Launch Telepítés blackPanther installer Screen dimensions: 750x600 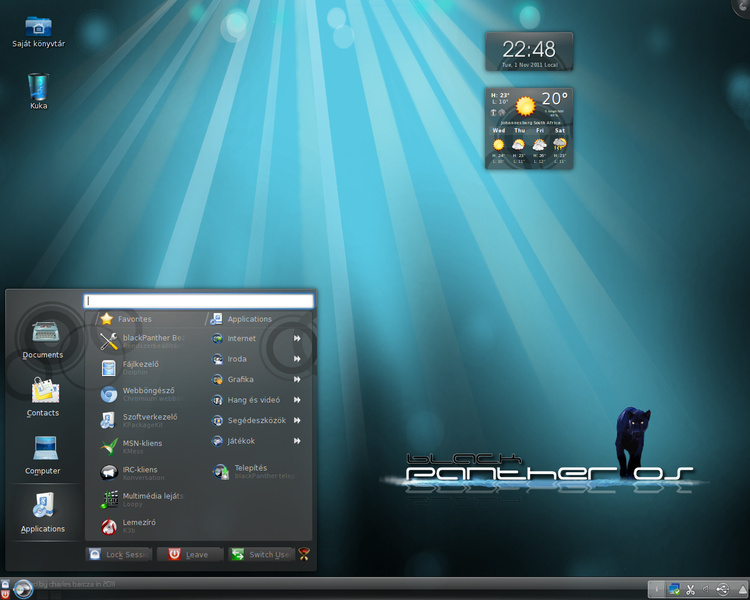[255, 471]
